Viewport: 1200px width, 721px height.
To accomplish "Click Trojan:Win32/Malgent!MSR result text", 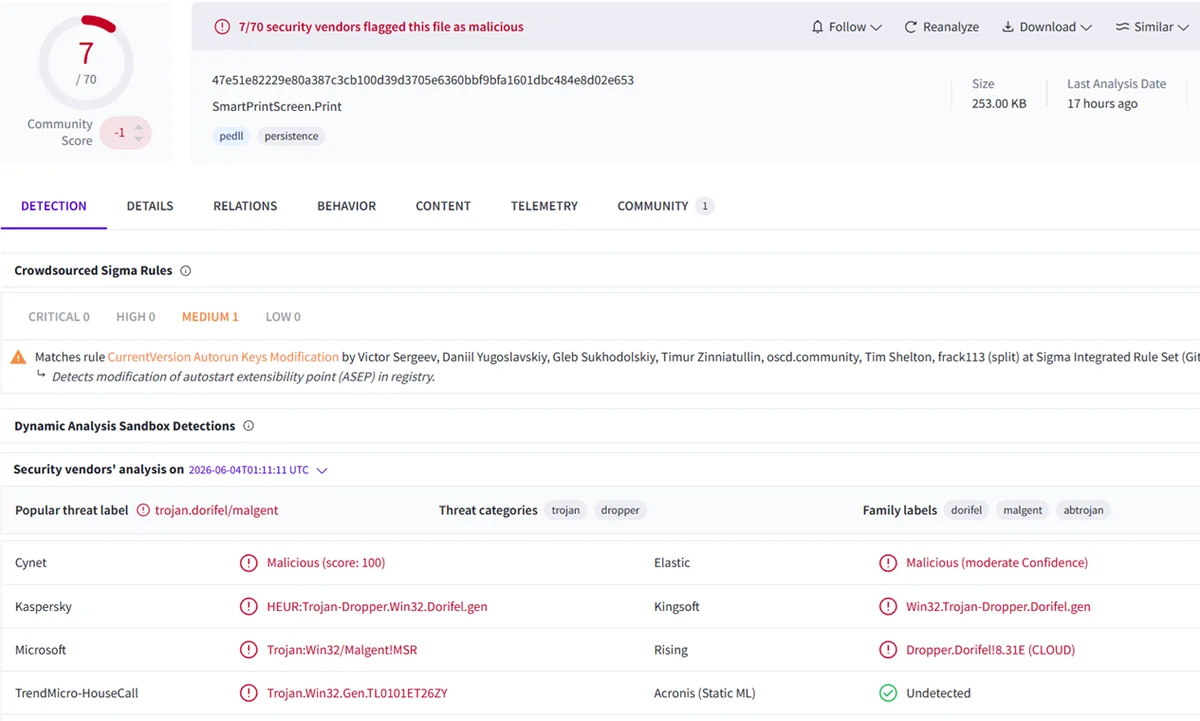I will [342, 650].
